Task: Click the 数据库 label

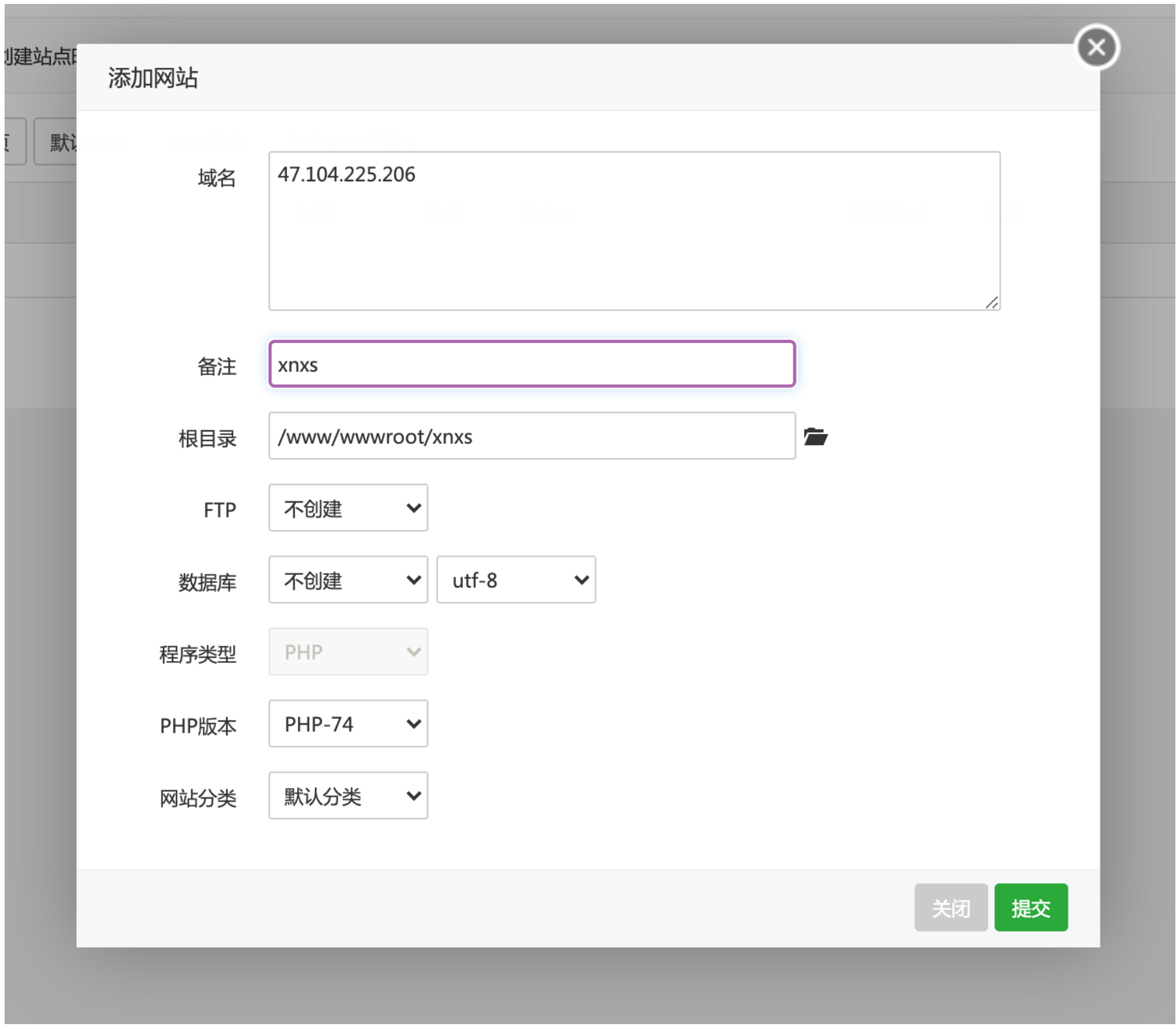Action: coord(207,582)
